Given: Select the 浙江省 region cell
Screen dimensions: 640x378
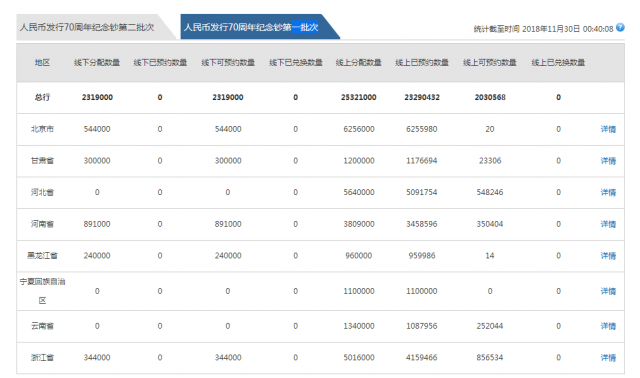Looking at the screenshot, I should (x=42, y=358).
